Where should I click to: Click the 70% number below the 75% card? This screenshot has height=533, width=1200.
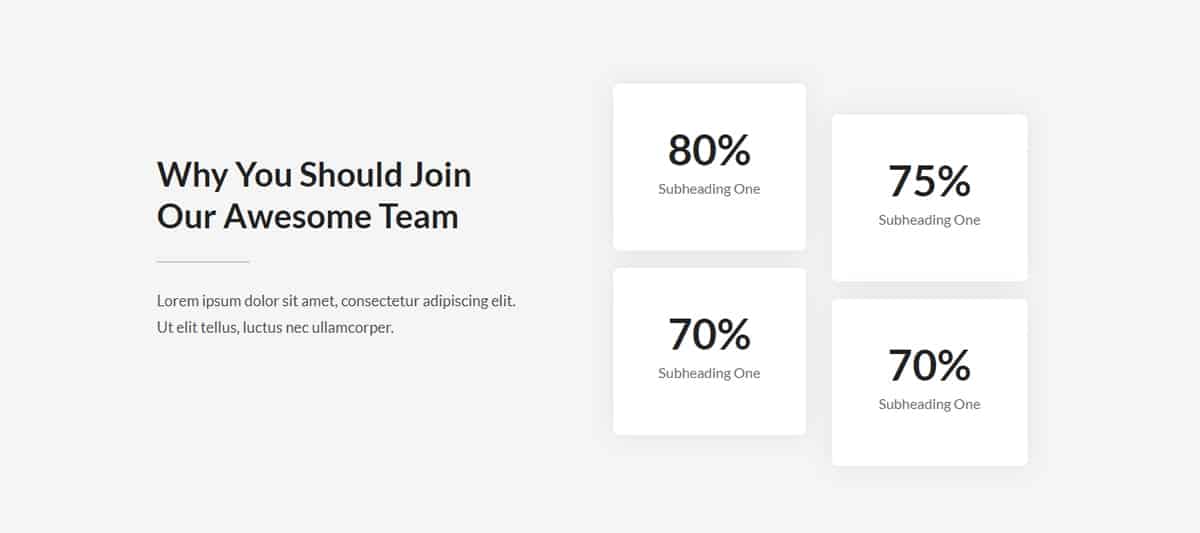click(929, 365)
